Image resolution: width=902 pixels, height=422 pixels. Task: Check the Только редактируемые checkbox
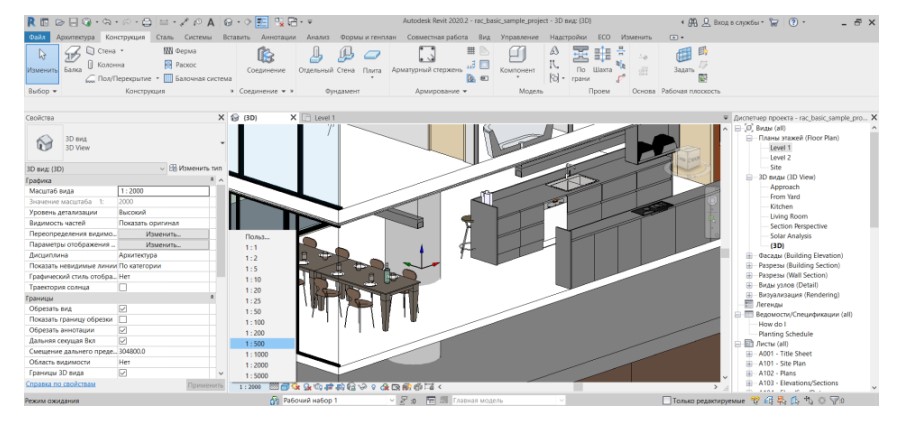click(x=667, y=400)
